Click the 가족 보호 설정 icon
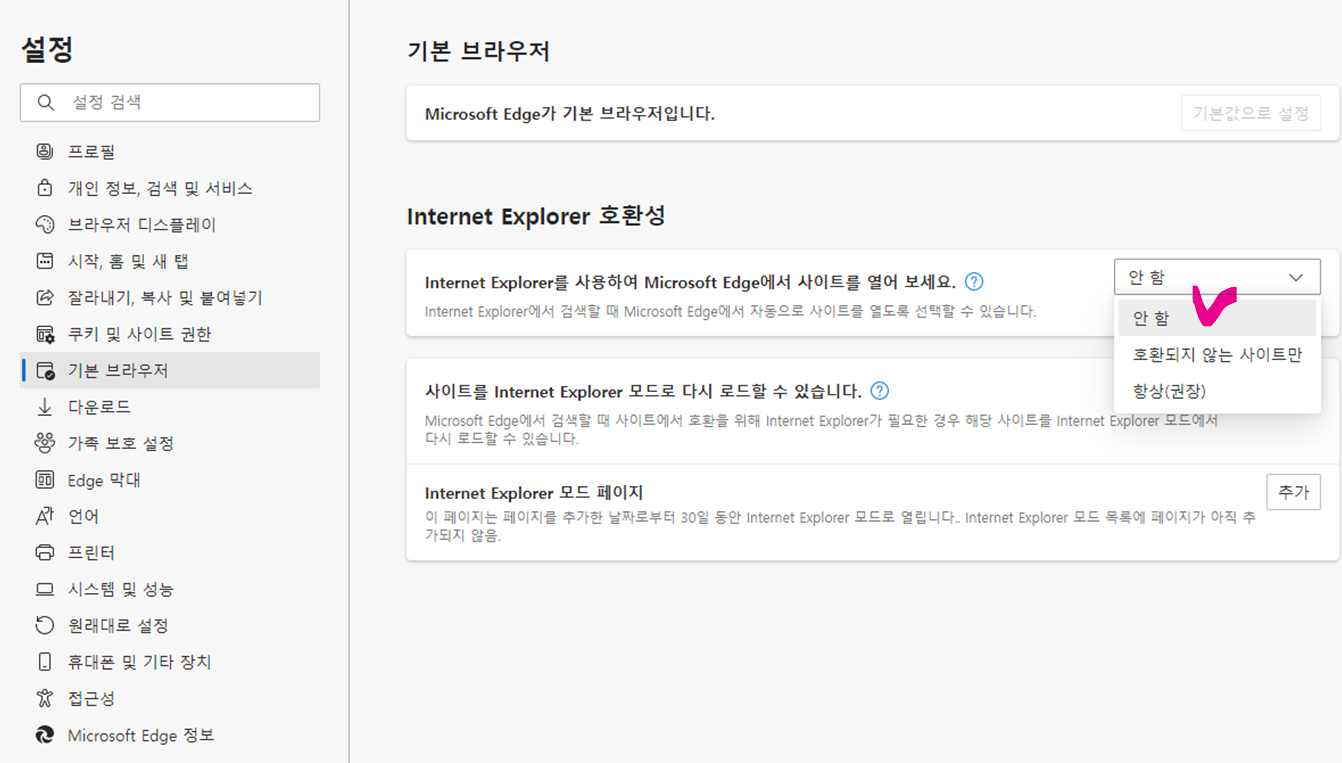1342x763 pixels. coord(44,443)
